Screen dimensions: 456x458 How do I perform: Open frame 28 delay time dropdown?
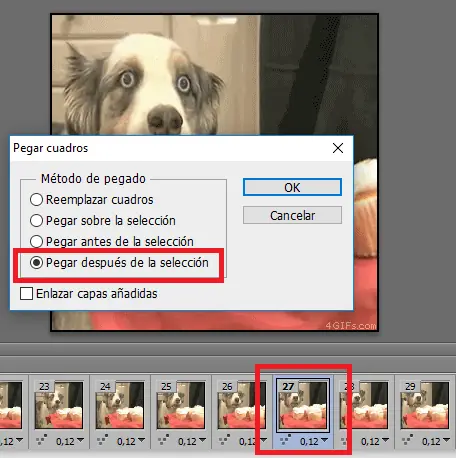pos(375,441)
